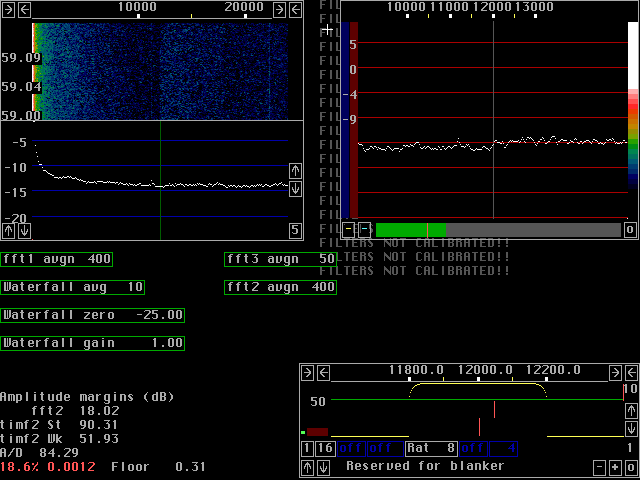Image resolution: width=640 pixels, height=480 pixels.
Task: Click right-arrow at baseband graph's top-left
Action: coord(308,373)
